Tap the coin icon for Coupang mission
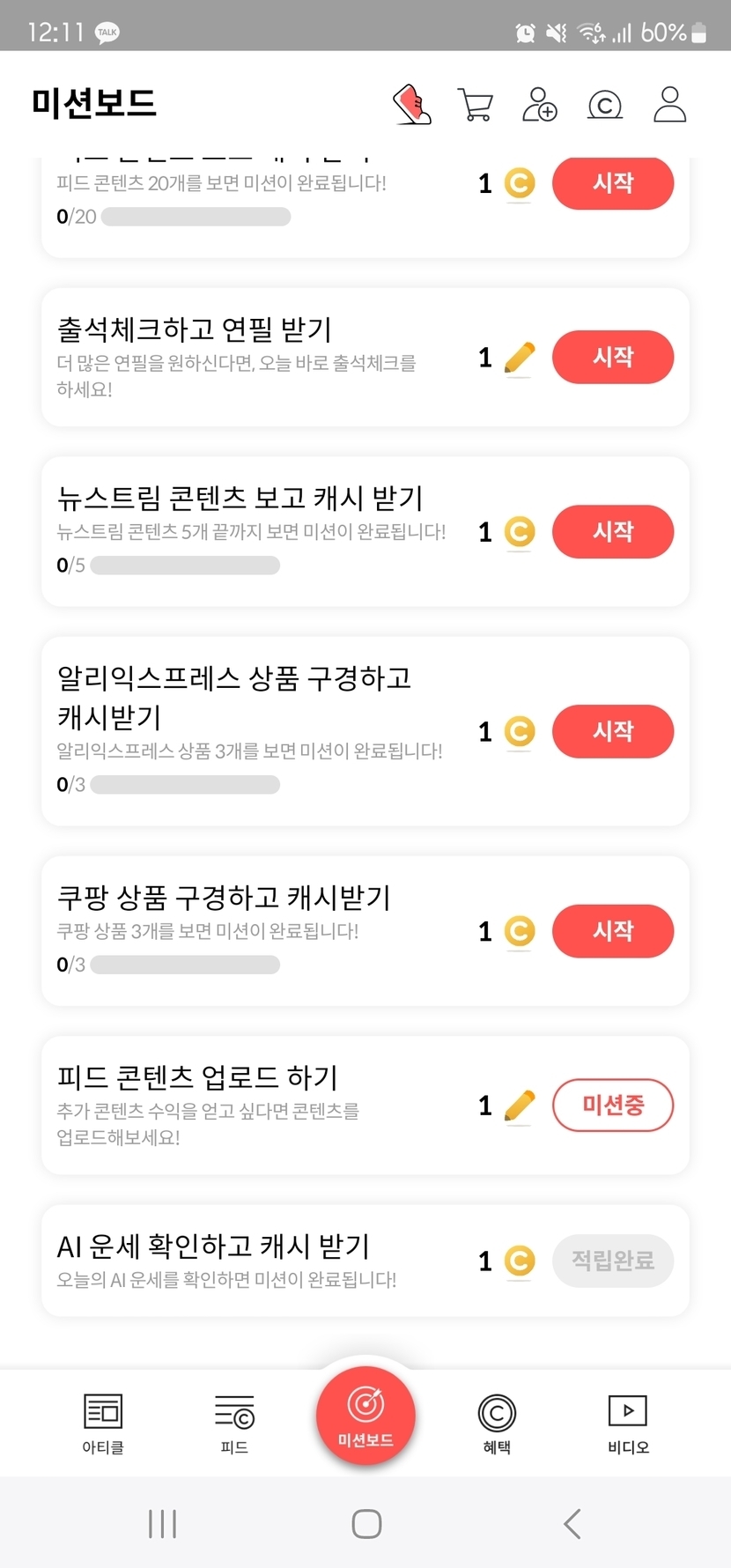Image resolution: width=731 pixels, height=1568 pixels. click(520, 931)
